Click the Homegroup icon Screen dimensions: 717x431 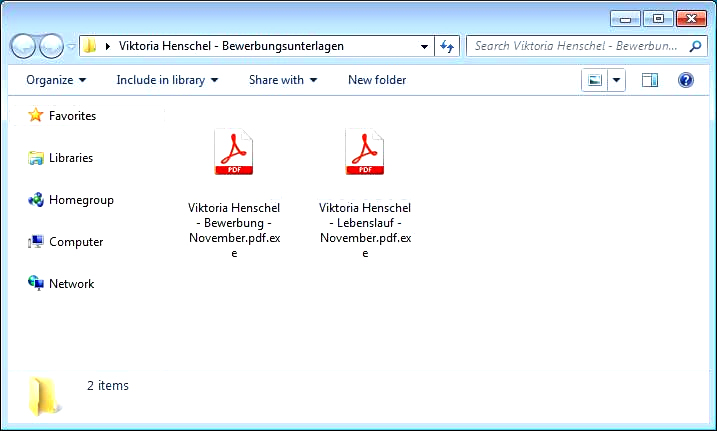click(x=36, y=200)
